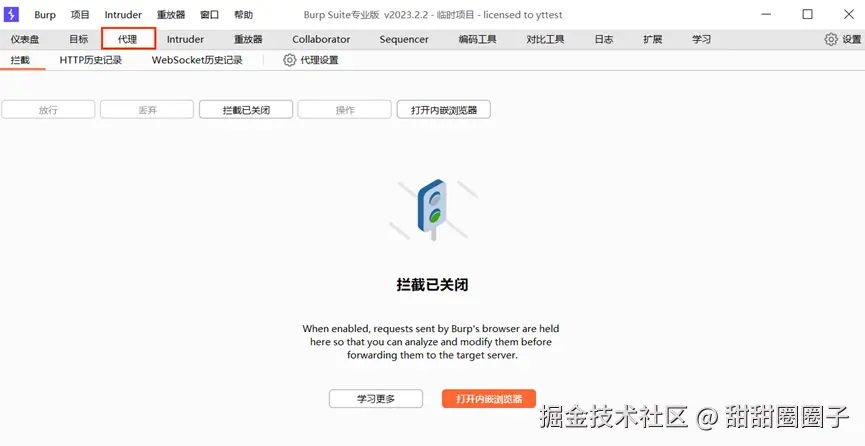This screenshot has height=446, width=865.
Task: Go to the 学习 tab
Action: pos(702,39)
